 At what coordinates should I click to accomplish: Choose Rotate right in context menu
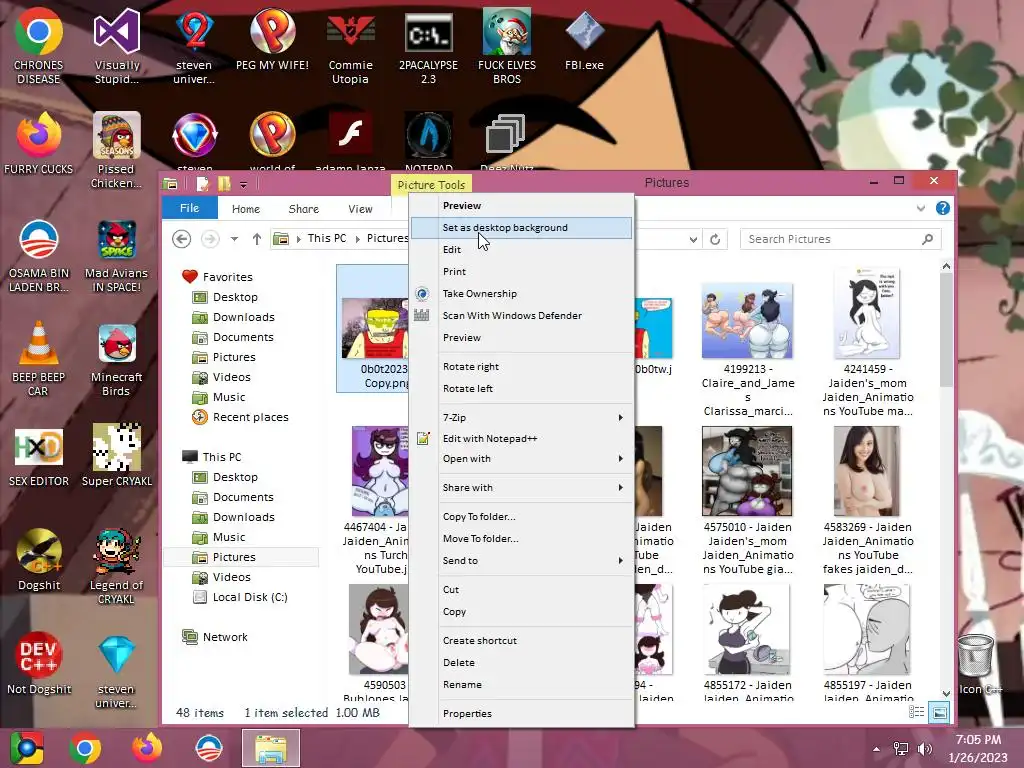tap(522, 366)
